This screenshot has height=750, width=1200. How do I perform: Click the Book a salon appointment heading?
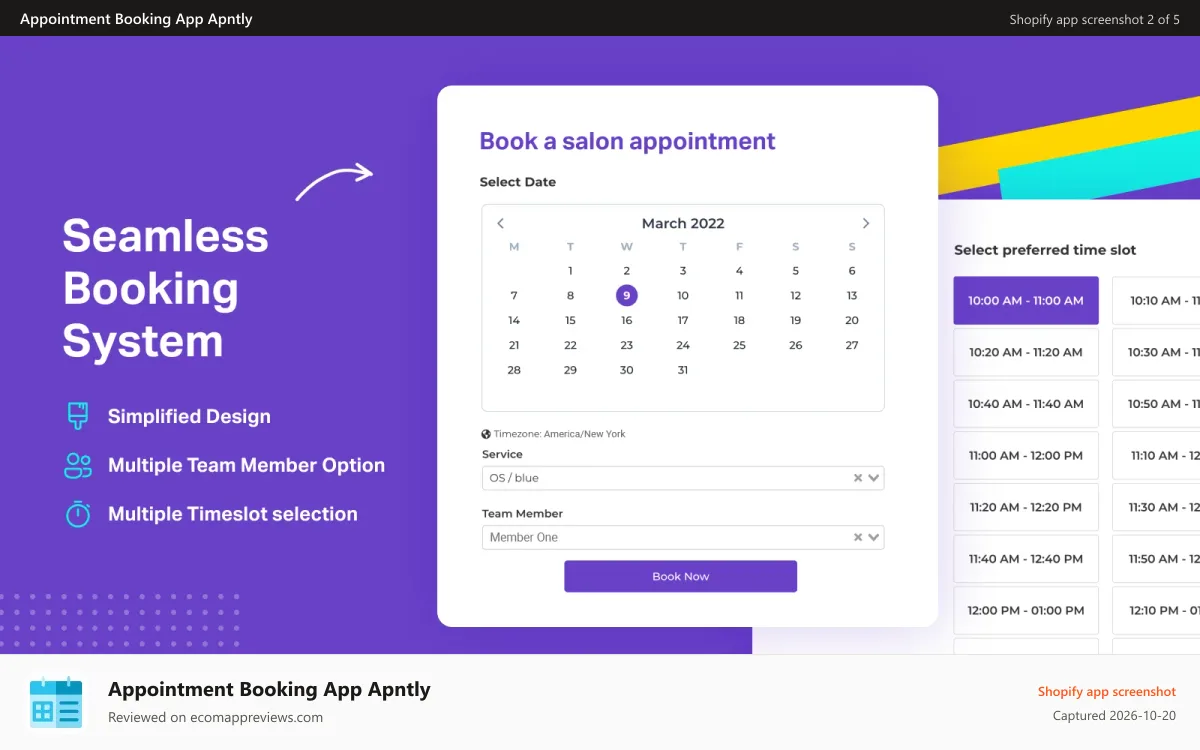point(627,141)
